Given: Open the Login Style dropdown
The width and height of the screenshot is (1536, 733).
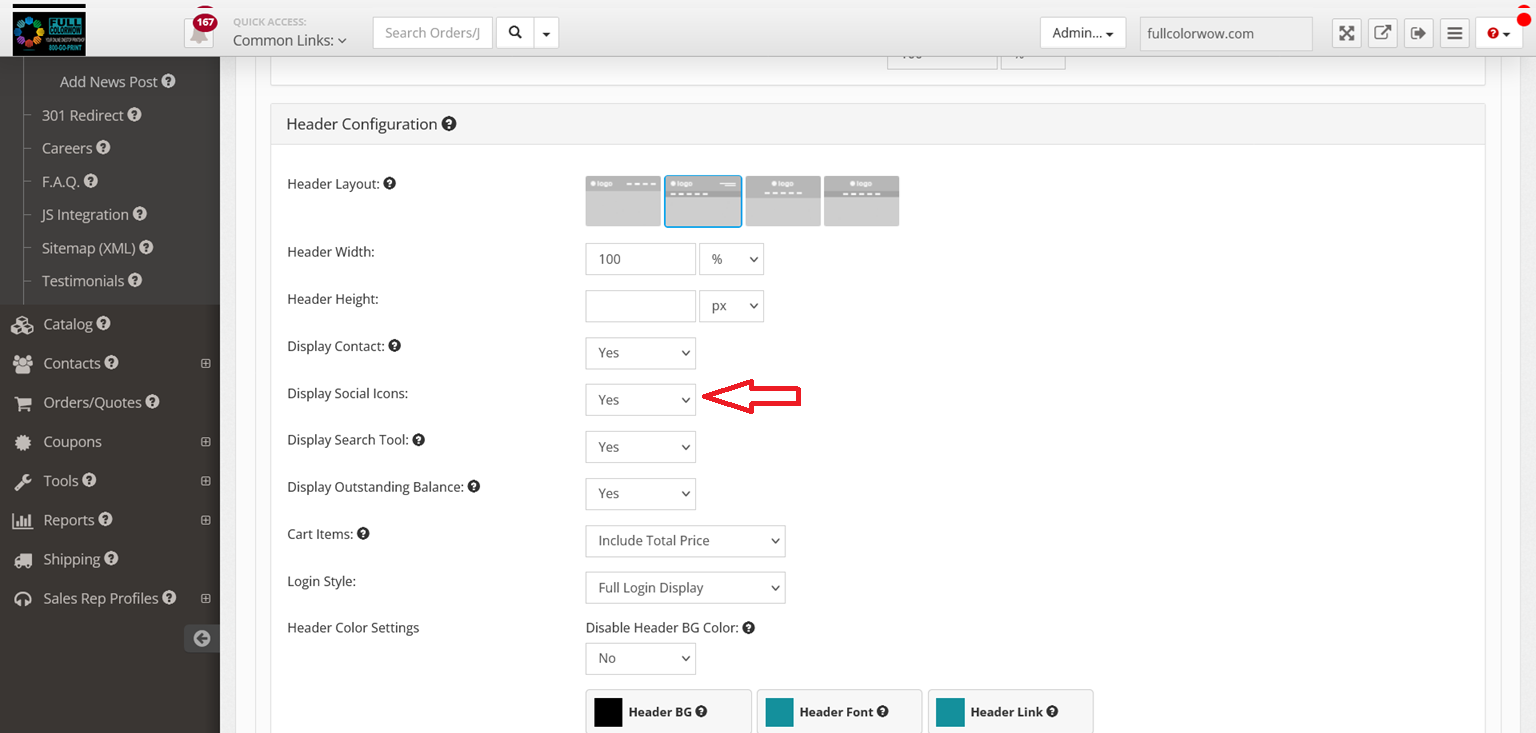Looking at the screenshot, I should point(685,588).
